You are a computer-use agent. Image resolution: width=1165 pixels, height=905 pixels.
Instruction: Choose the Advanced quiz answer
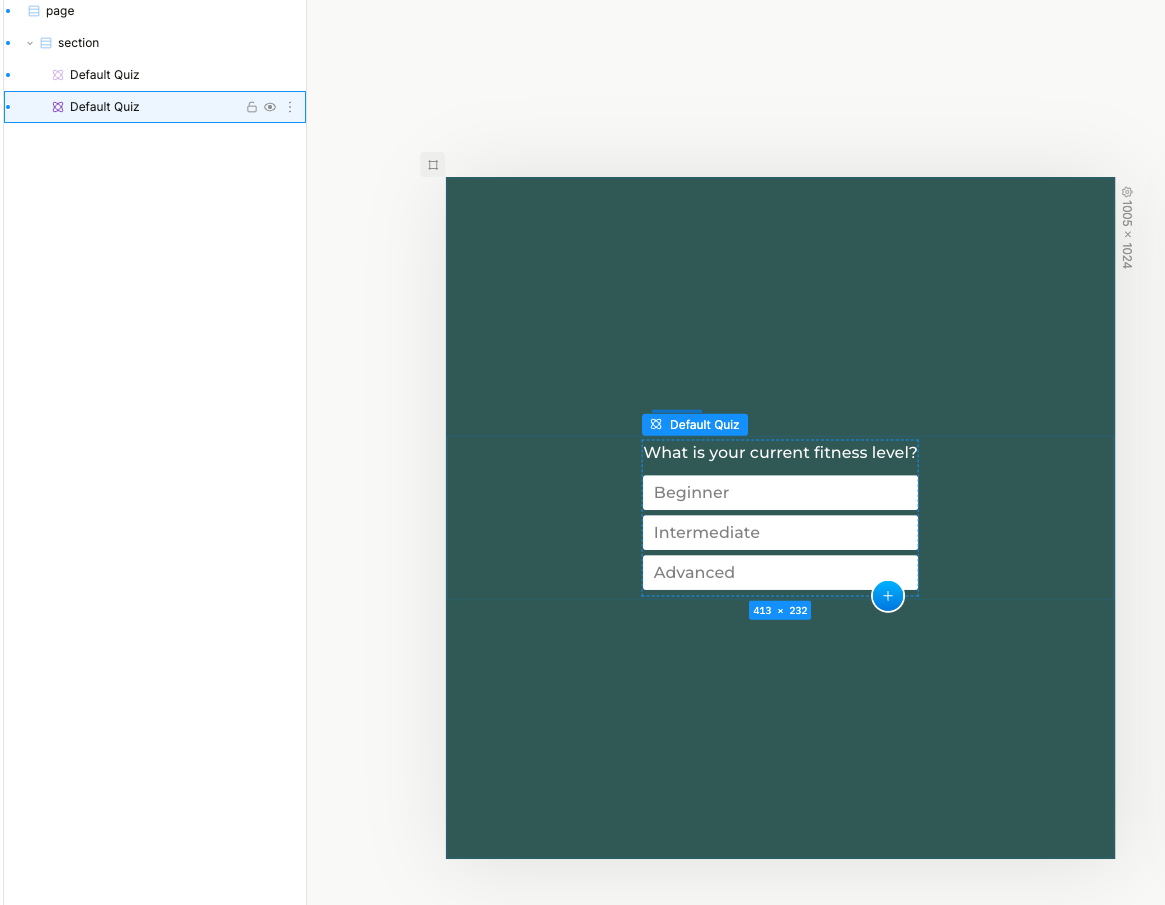click(779, 573)
